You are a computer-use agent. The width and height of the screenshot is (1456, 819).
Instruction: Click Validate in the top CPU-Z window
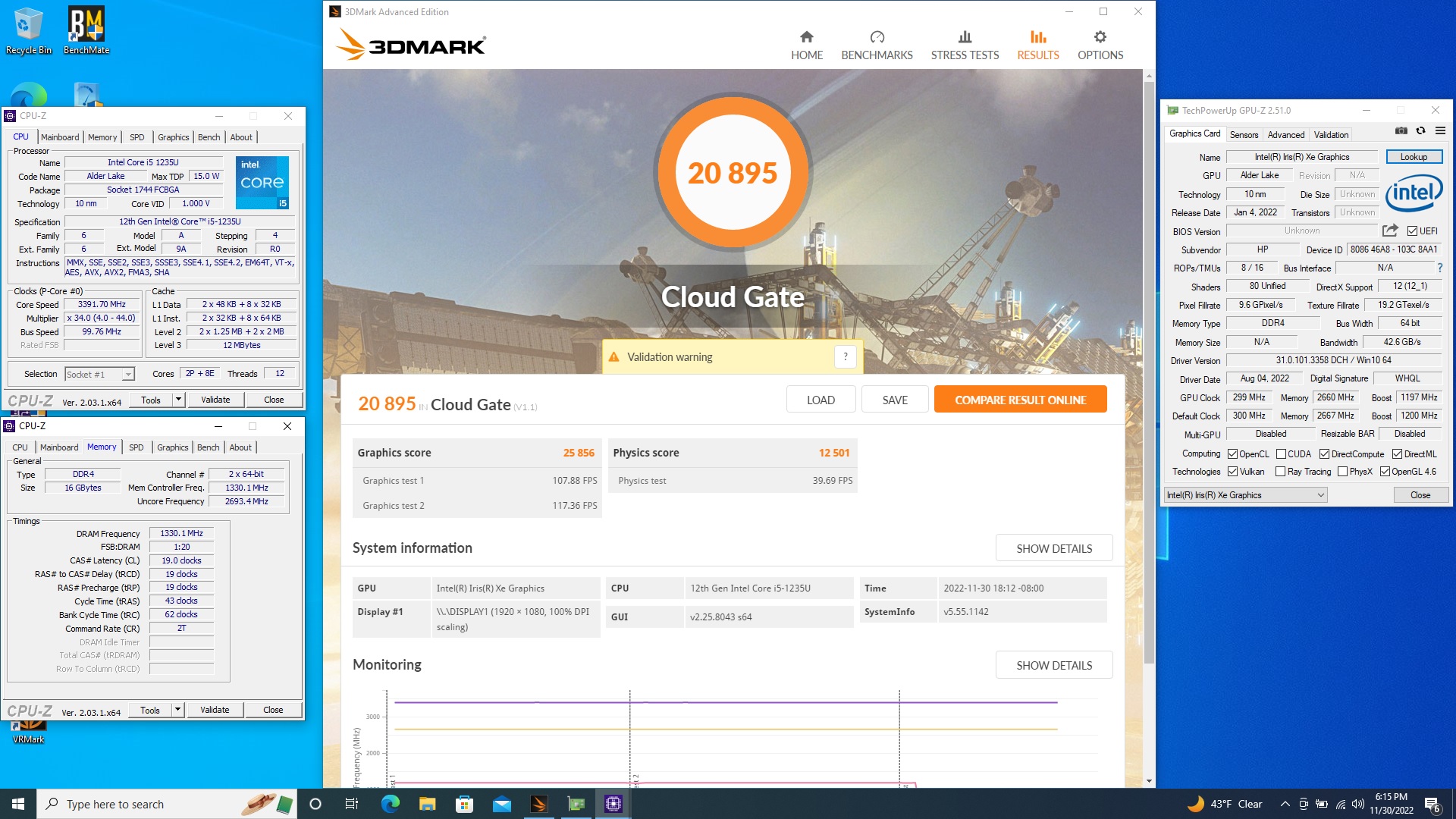(x=215, y=400)
